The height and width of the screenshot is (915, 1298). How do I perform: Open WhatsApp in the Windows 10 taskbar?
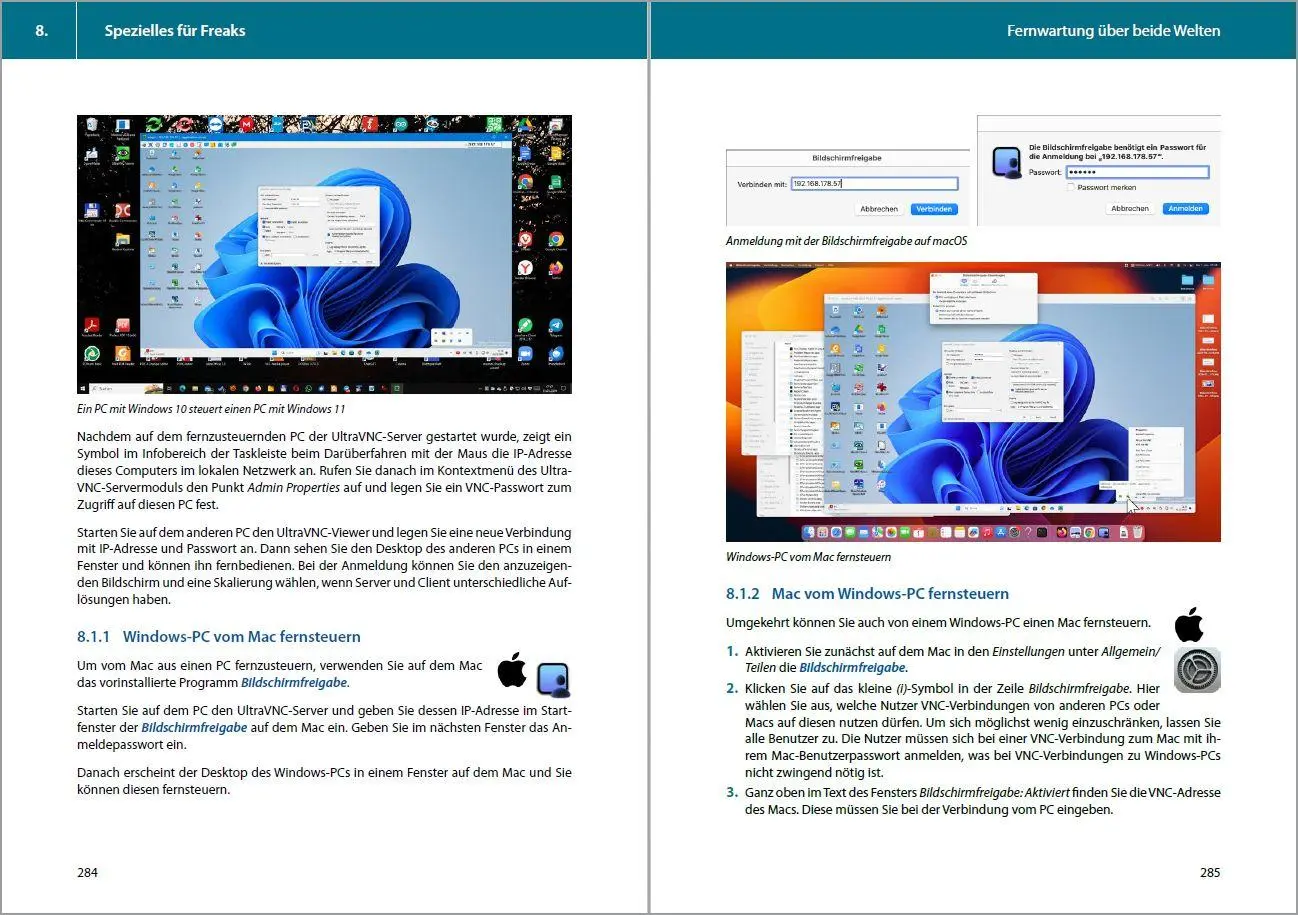click(309, 388)
